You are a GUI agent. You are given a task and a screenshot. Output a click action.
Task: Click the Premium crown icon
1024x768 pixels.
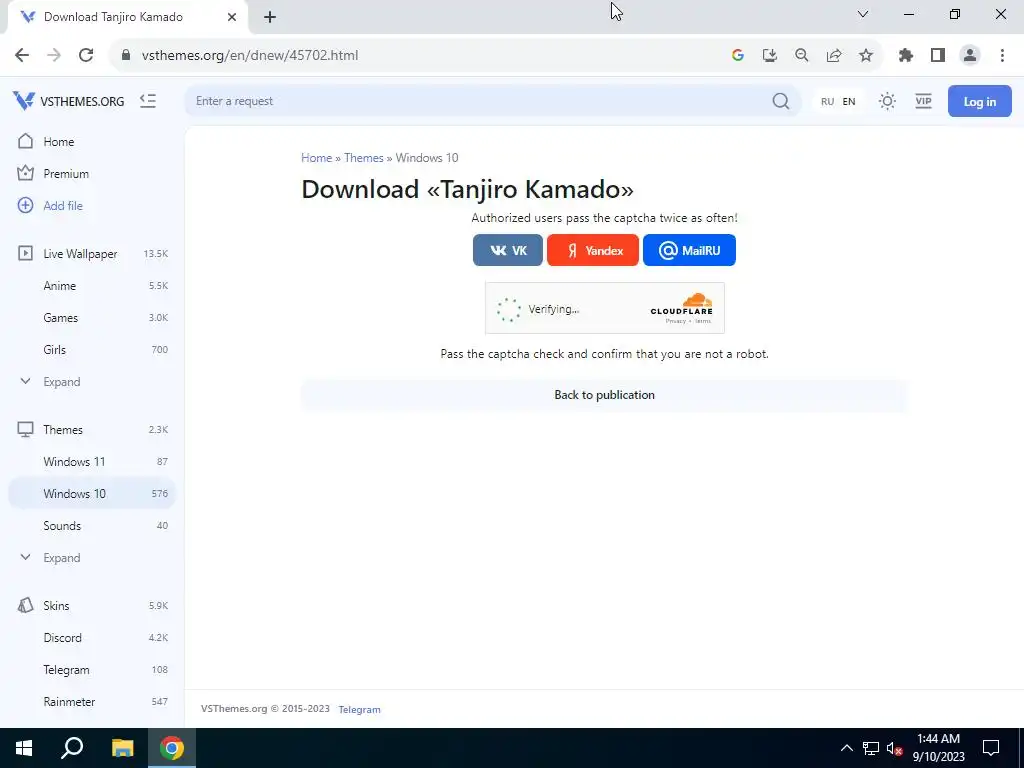(25, 173)
